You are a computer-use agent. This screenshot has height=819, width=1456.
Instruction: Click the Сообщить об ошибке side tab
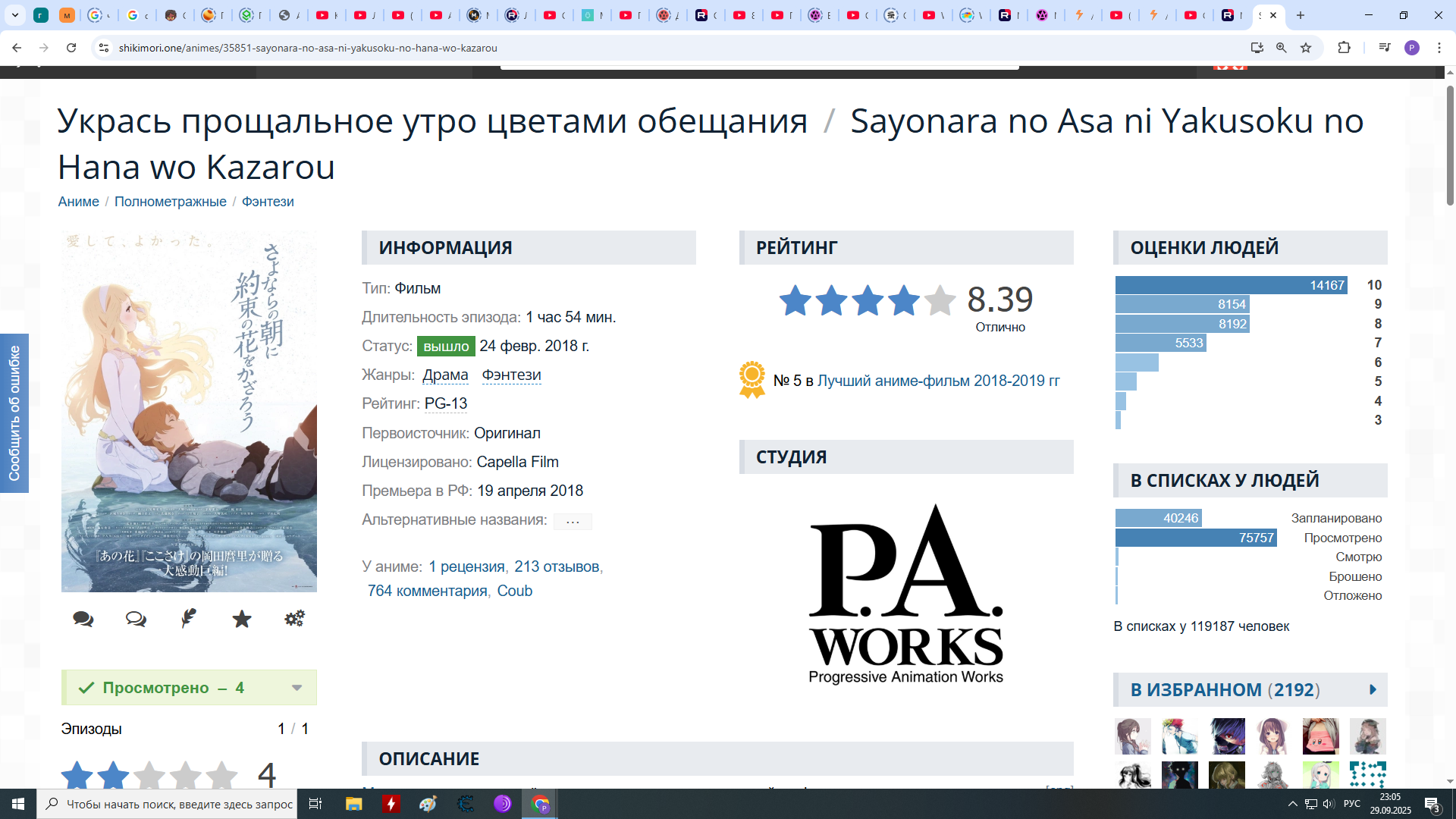click(14, 413)
